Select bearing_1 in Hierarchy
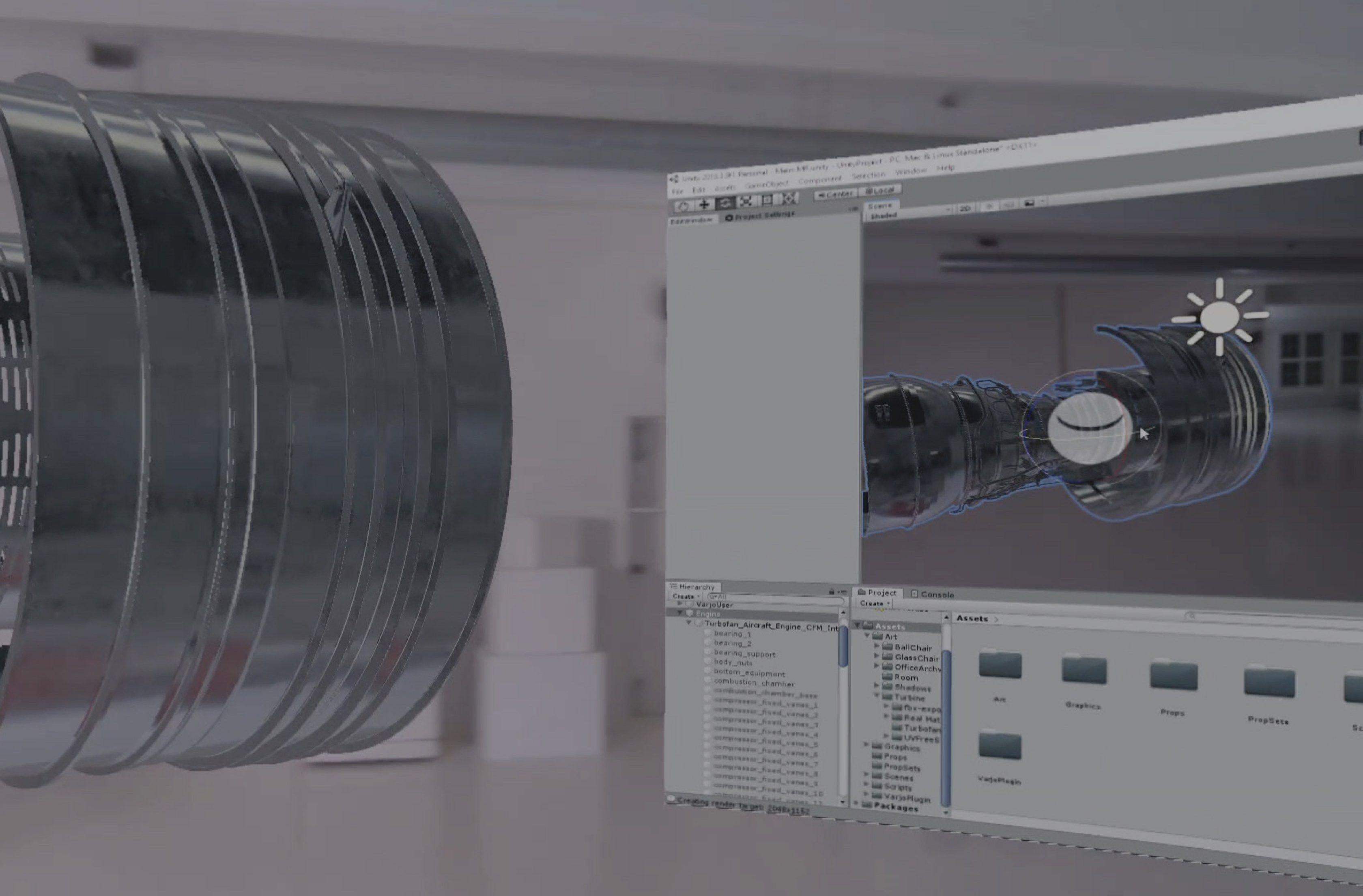Screen dimensions: 1363x896 (x=733, y=634)
